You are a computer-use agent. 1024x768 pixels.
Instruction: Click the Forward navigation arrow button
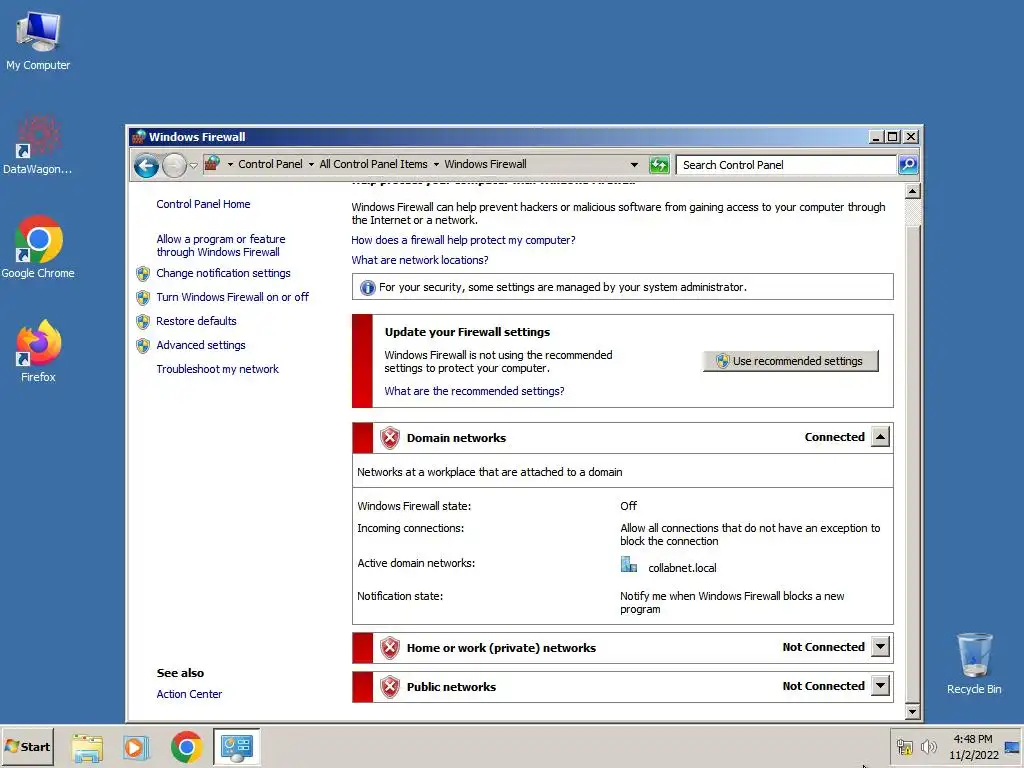pyautogui.click(x=174, y=166)
